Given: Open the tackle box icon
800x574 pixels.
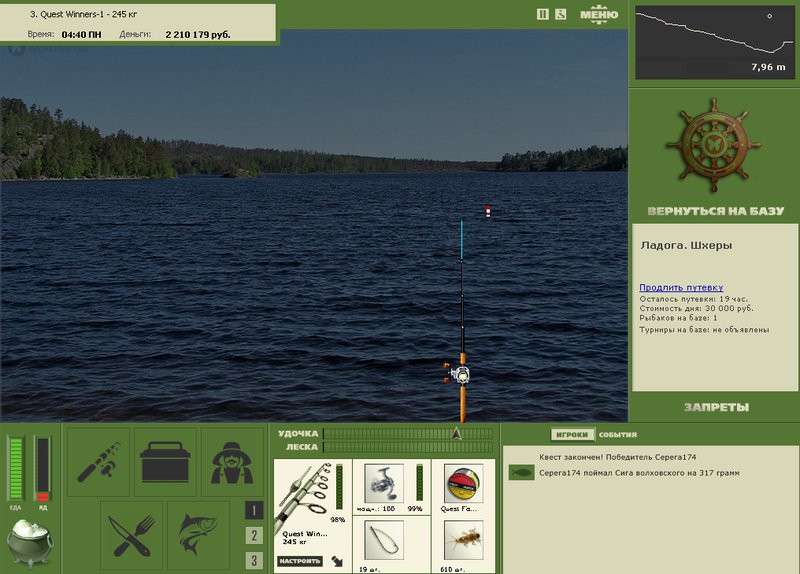Looking at the screenshot, I should (165, 462).
